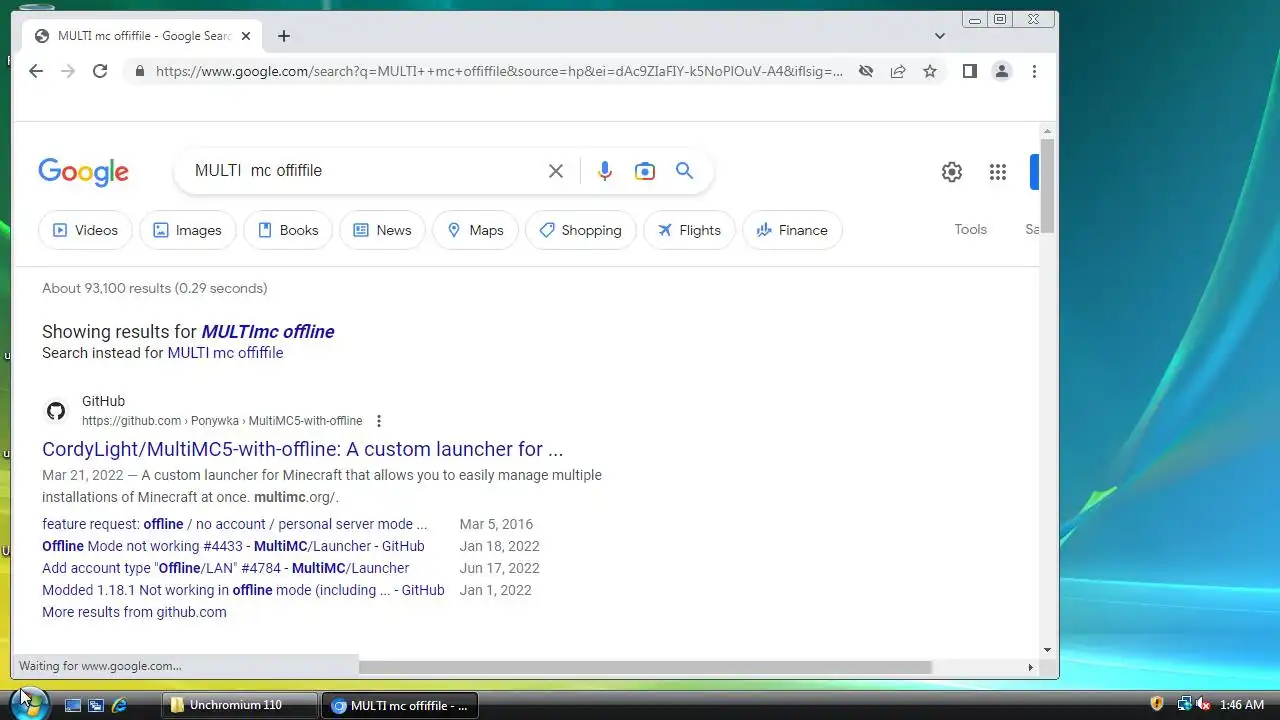Click the GitHub favicon on result
The height and width of the screenshot is (720, 1280).
click(56, 411)
